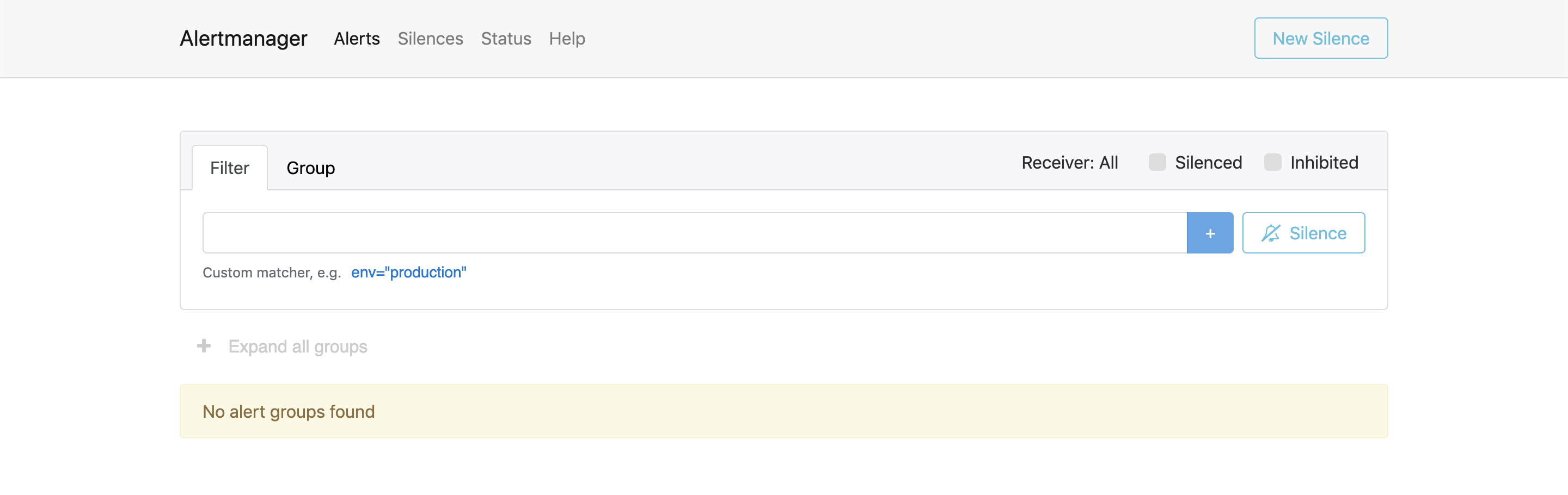Open the Receiver: All dropdown
This screenshot has height=495, width=1568.
click(1069, 162)
